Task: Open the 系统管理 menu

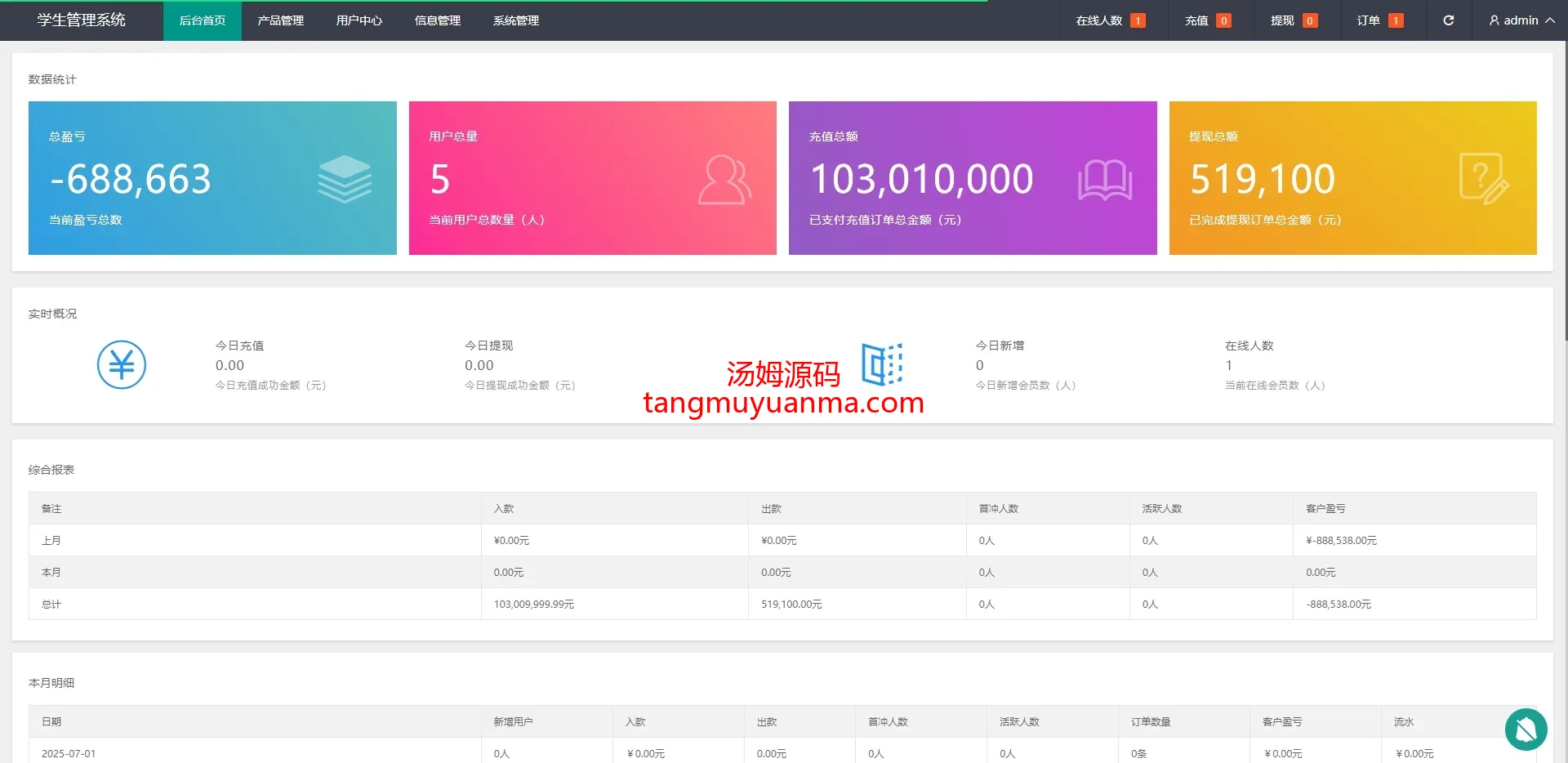Action: pos(516,20)
